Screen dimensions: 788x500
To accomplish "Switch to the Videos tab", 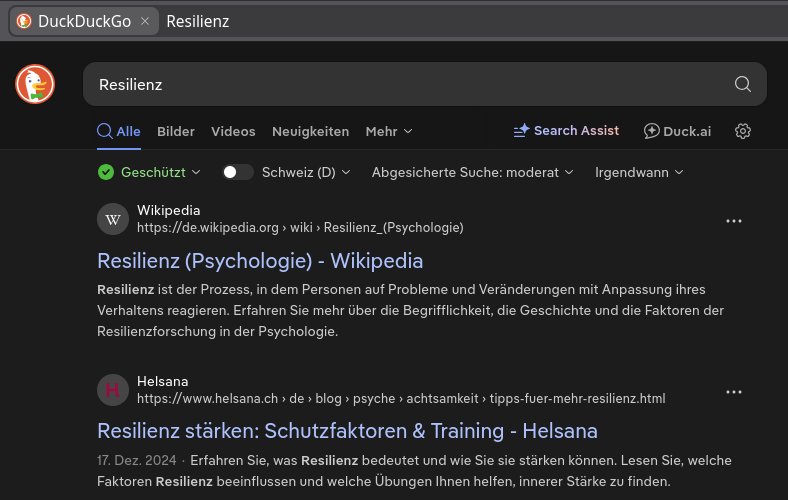I will pyautogui.click(x=233, y=131).
